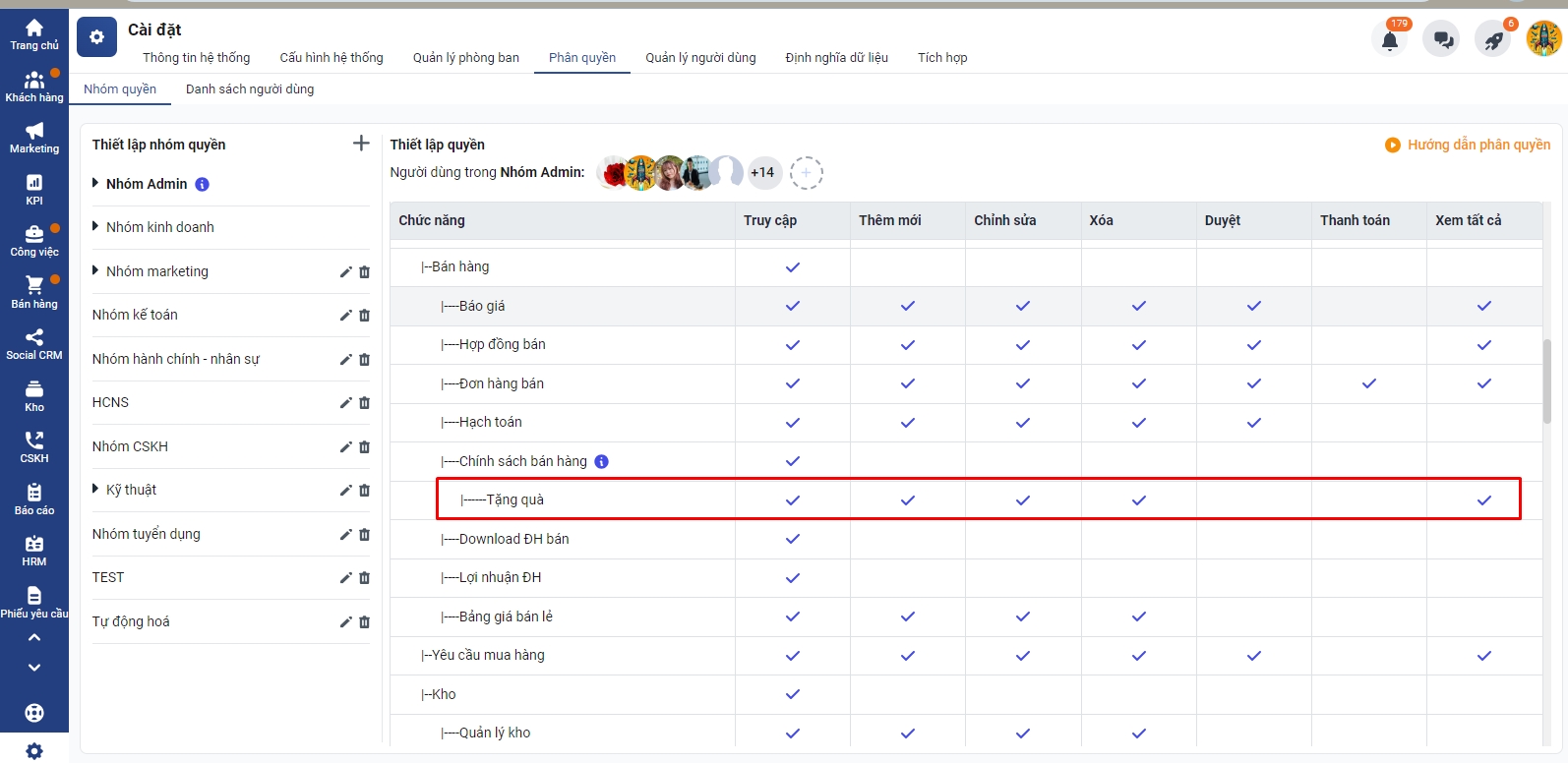1568x763 pixels.
Task: Click the permissions table vertical scrollbar
Action: point(1546,381)
